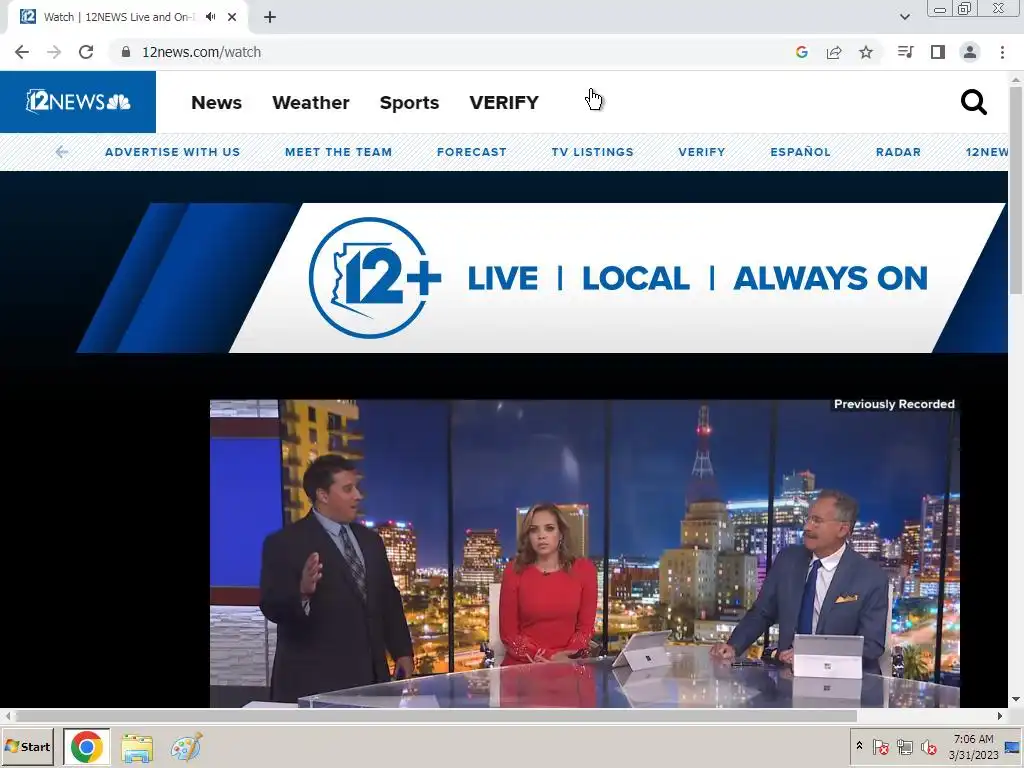
Task: Bookmark this page with the star icon
Action: tap(866, 52)
